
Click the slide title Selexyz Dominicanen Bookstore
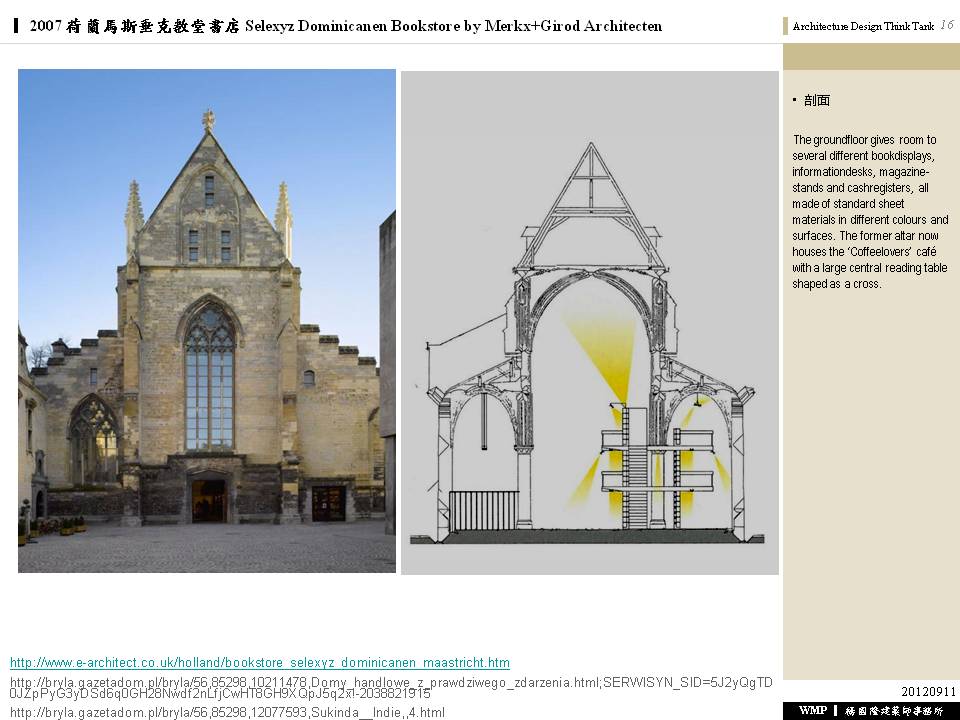pyautogui.click(x=346, y=26)
